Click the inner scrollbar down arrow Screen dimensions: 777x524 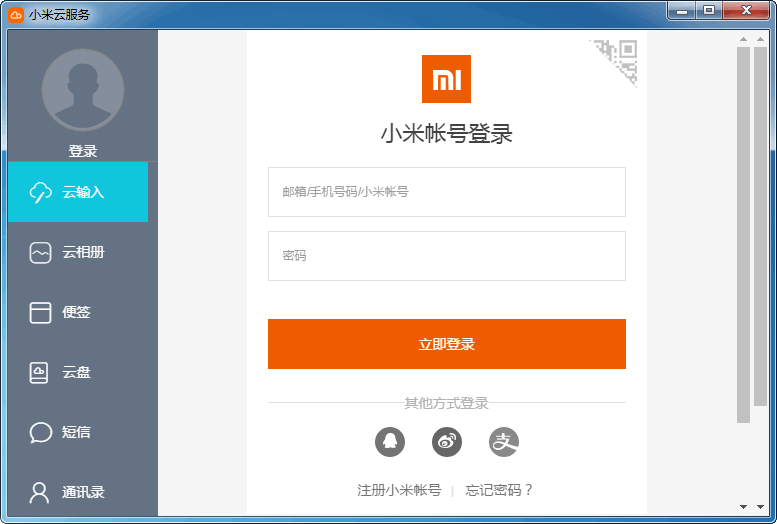(743, 507)
